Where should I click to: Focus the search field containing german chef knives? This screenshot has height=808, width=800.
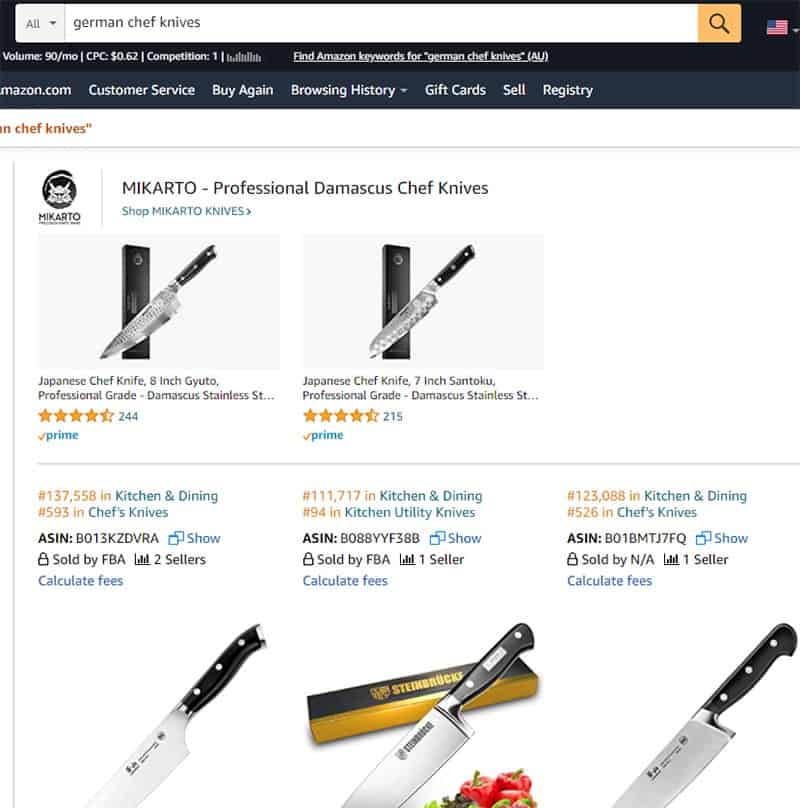click(381, 24)
